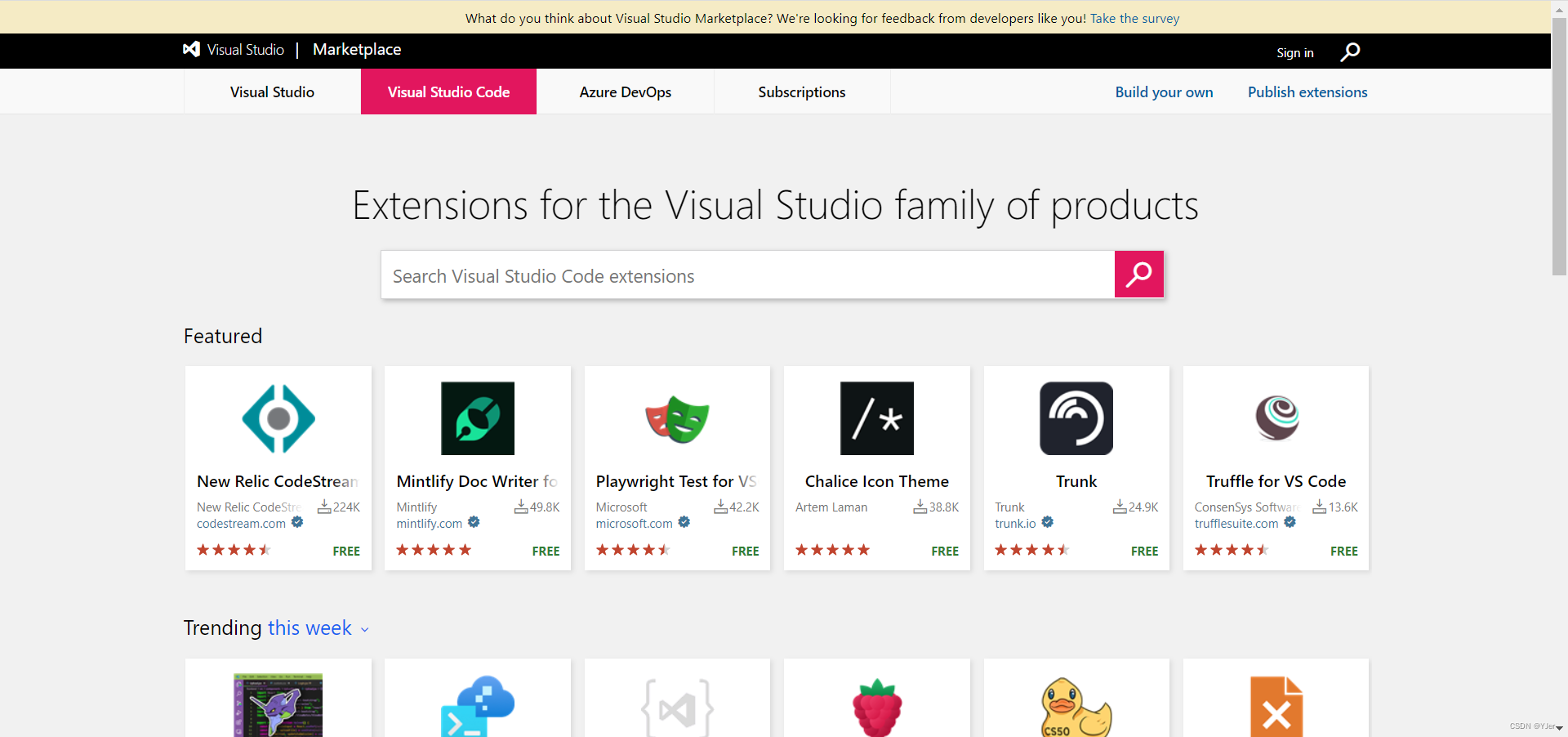Image resolution: width=1568 pixels, height=737 pixels.
Task: Click Sign in
Action: tap(1295, 52)
